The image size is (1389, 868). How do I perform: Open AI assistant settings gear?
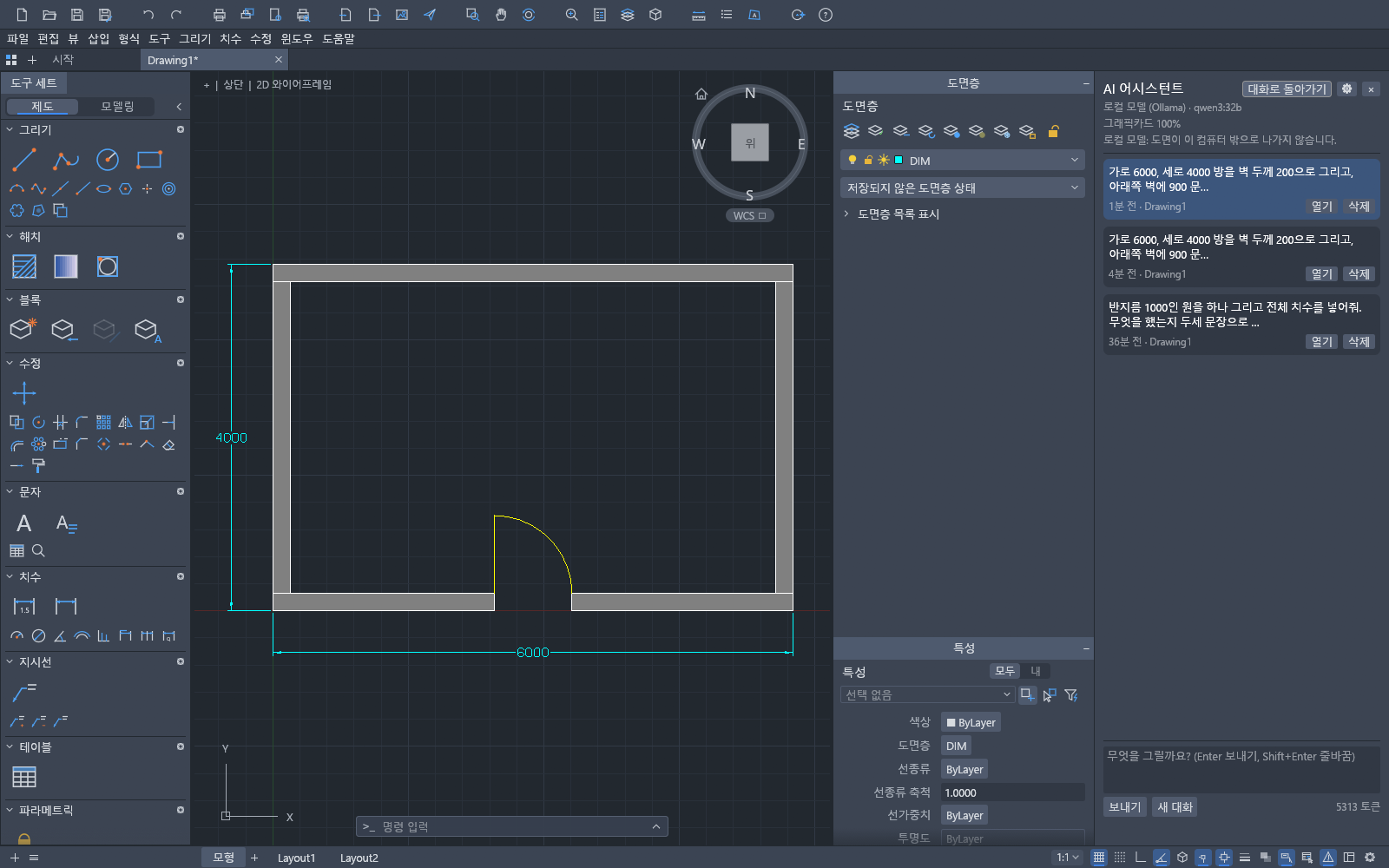point(1347,89)
